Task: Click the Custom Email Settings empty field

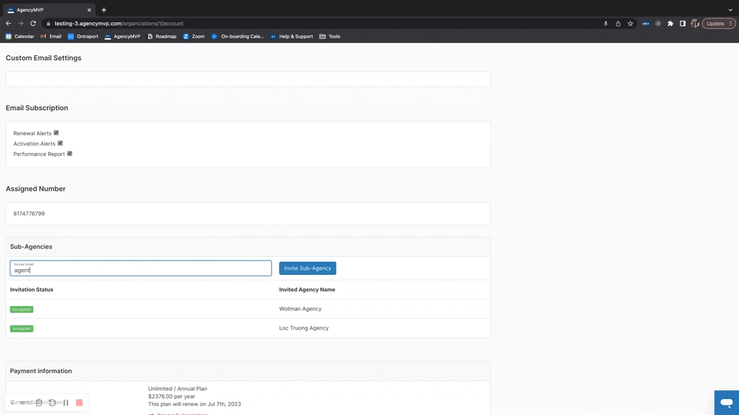Action: [248, 79]
